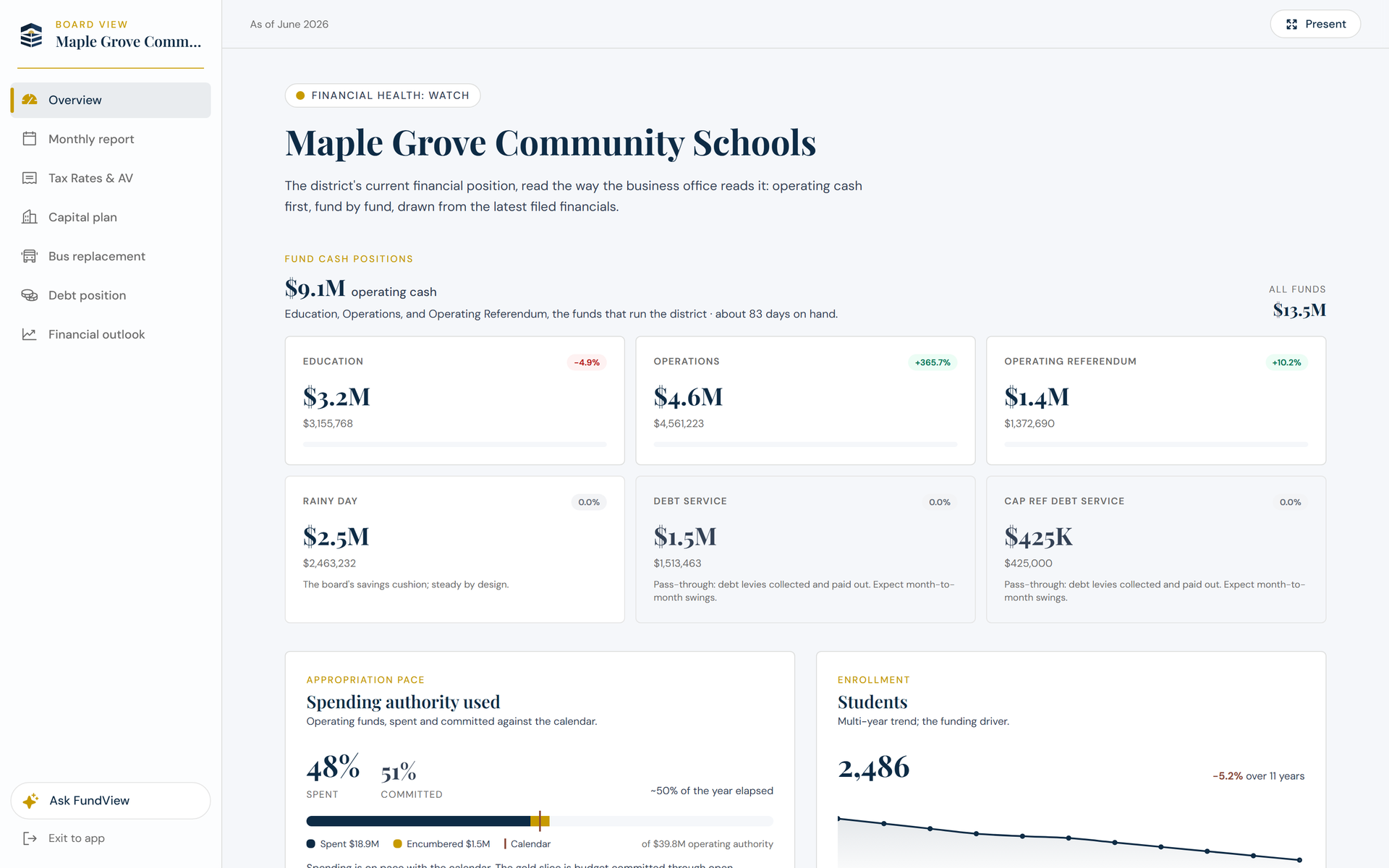Click the Capital plan building icon

[30, 217]
